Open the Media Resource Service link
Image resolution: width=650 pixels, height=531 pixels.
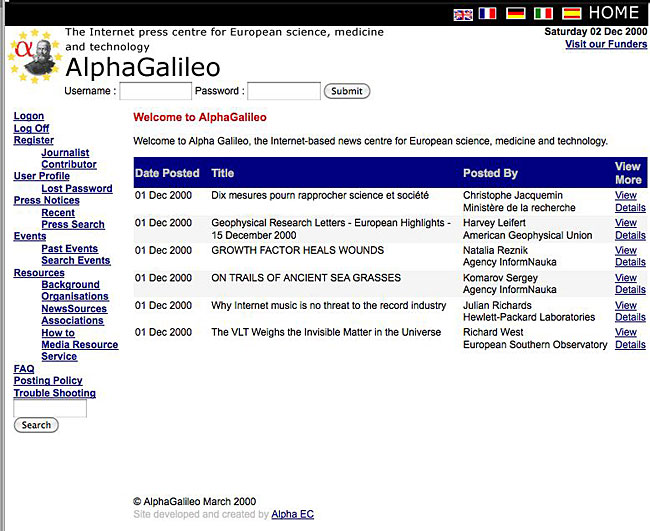coord(80,351)
